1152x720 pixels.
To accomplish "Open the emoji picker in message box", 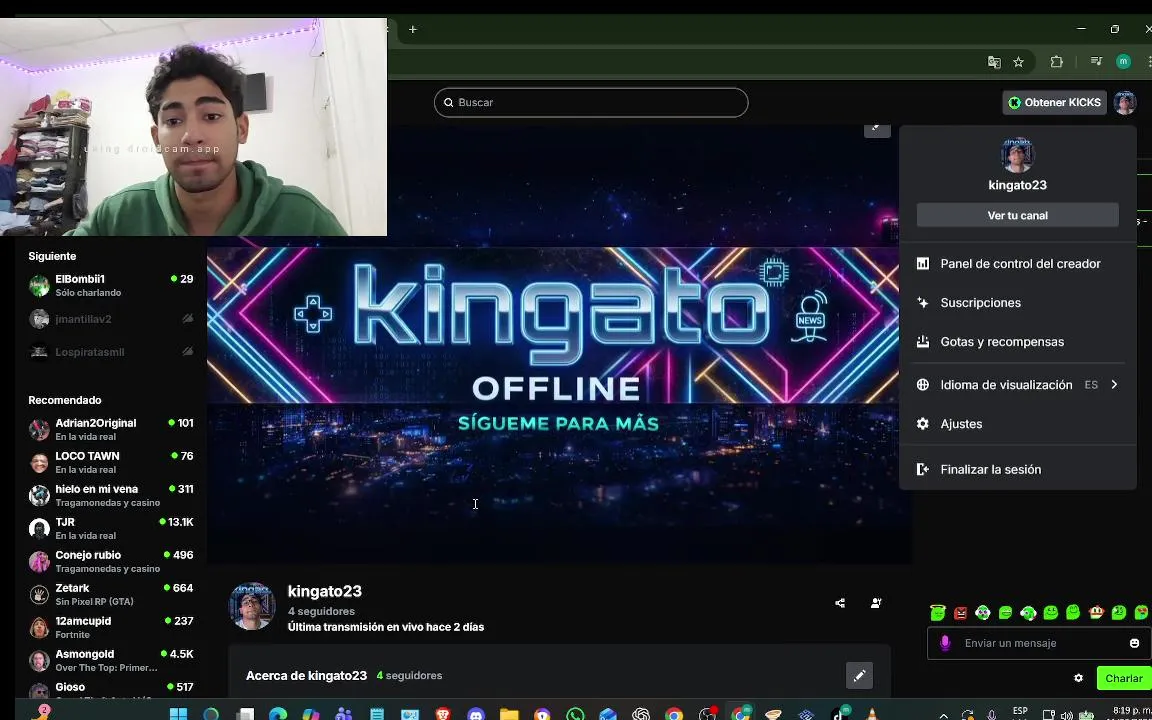I will (x=1134, y=643).
